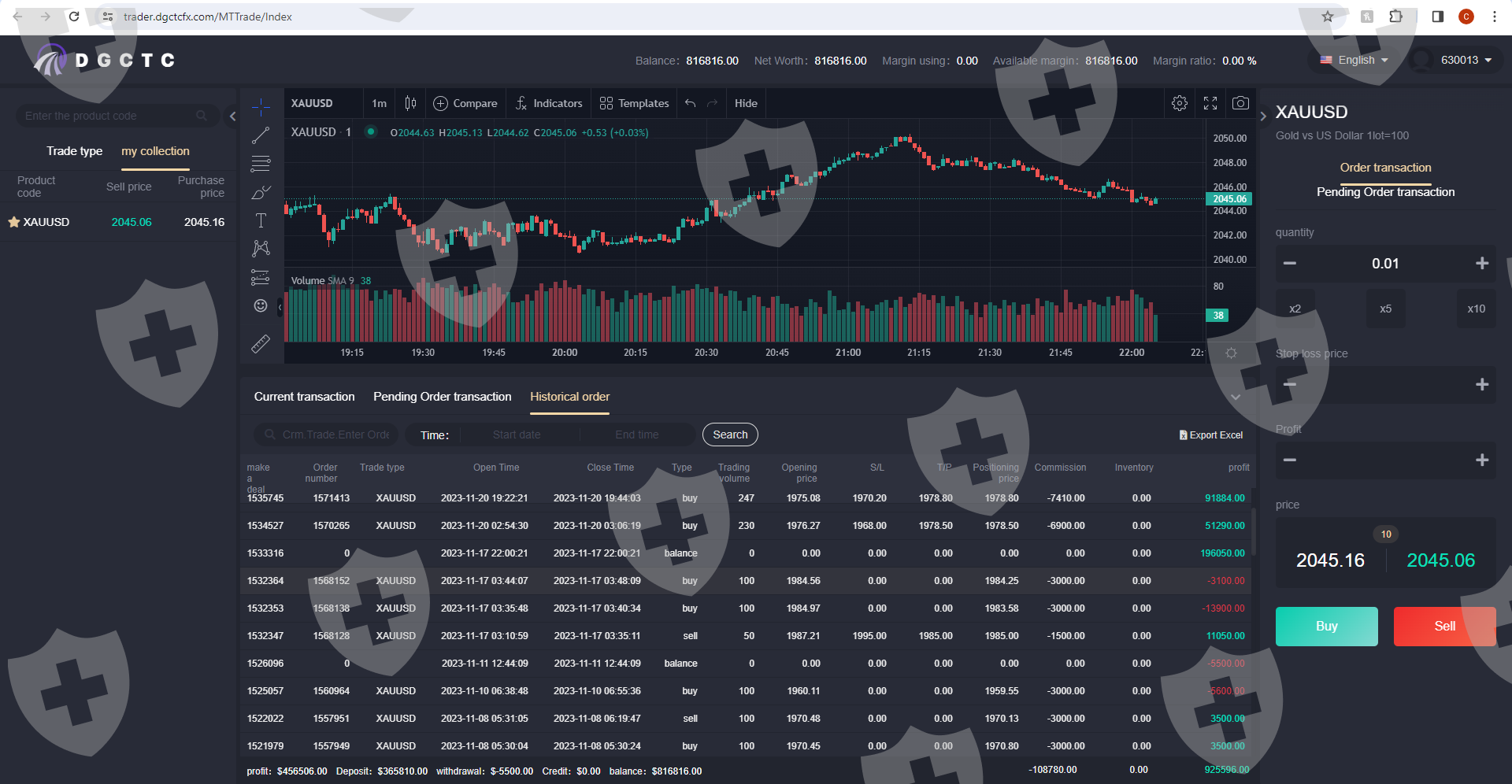Select the trend line drawing tool
The image size is (1512, 784).
tap(261, 135)
